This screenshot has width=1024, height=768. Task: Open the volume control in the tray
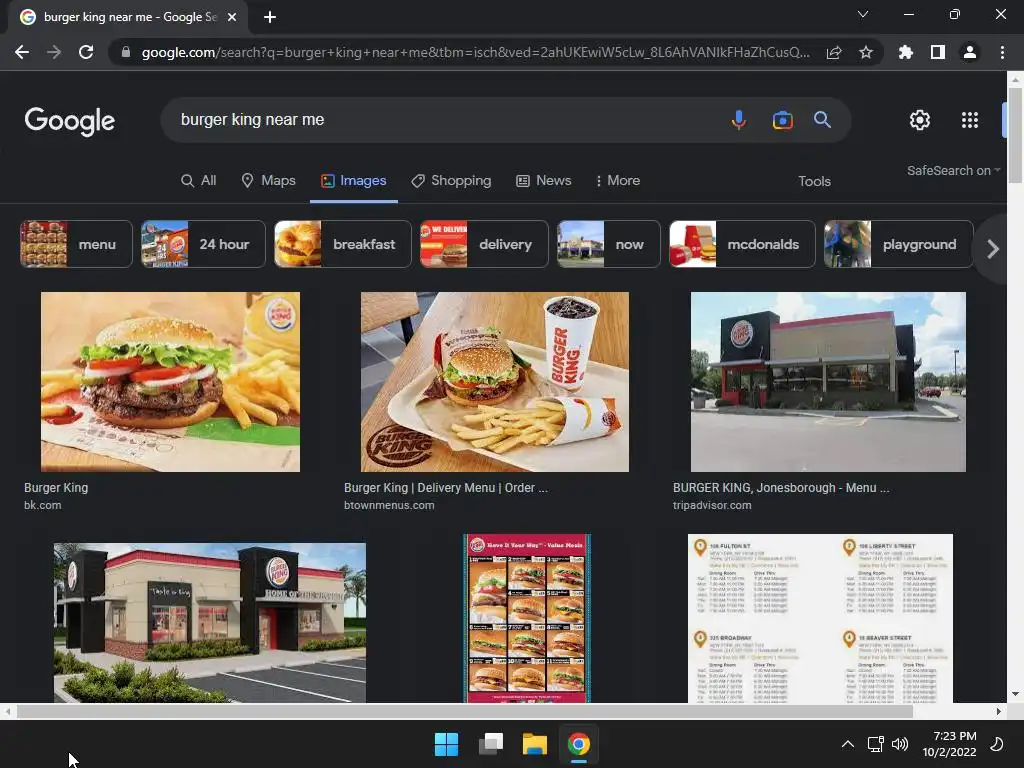[901, 744]
